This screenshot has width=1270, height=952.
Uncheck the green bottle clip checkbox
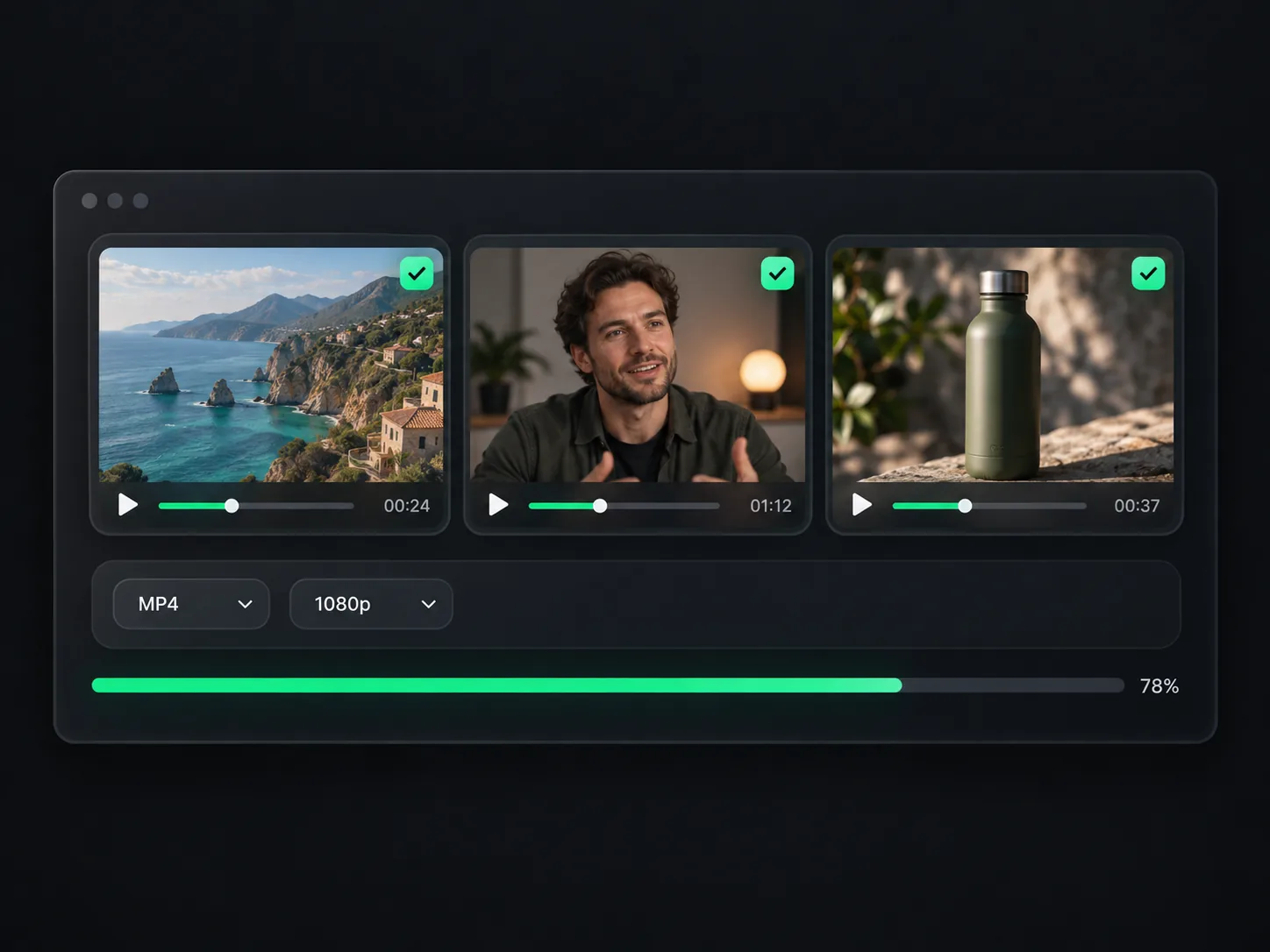(1148, 274)
